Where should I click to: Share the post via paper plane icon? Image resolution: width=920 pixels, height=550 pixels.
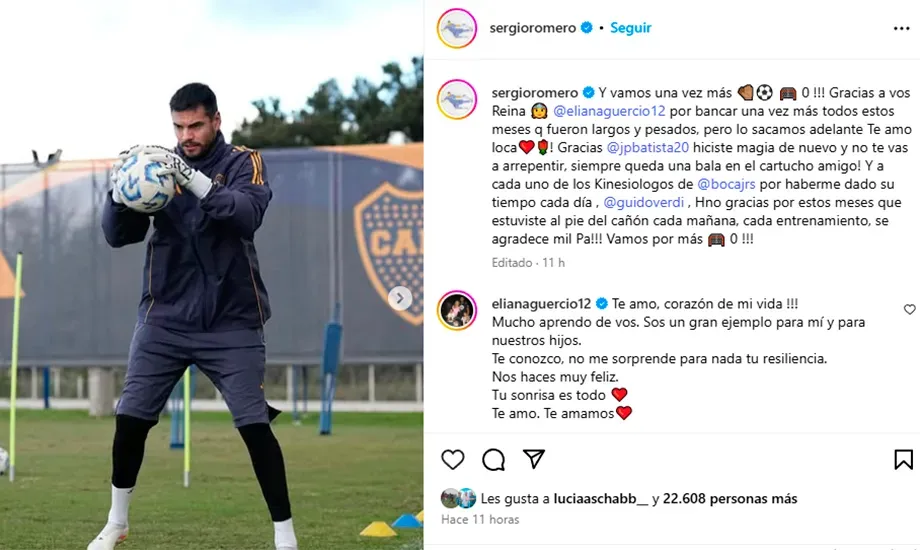pos(534,459)
